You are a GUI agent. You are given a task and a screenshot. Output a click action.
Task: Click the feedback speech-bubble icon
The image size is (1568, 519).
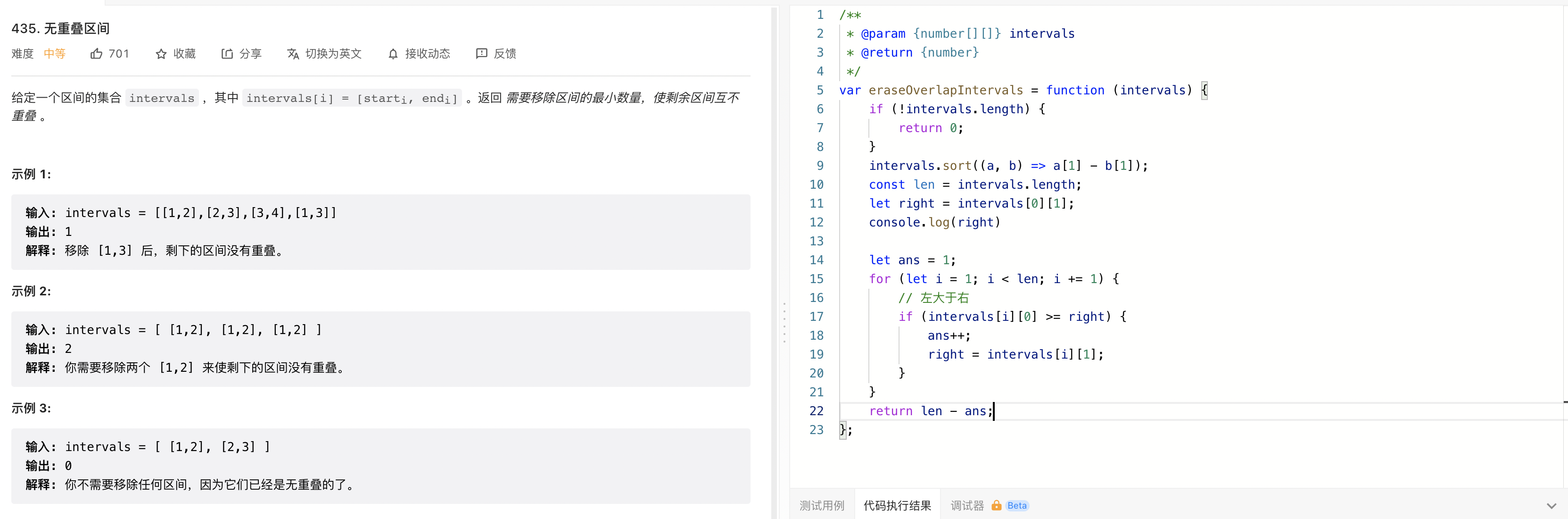pyautogui.click(x=481, y=54)
